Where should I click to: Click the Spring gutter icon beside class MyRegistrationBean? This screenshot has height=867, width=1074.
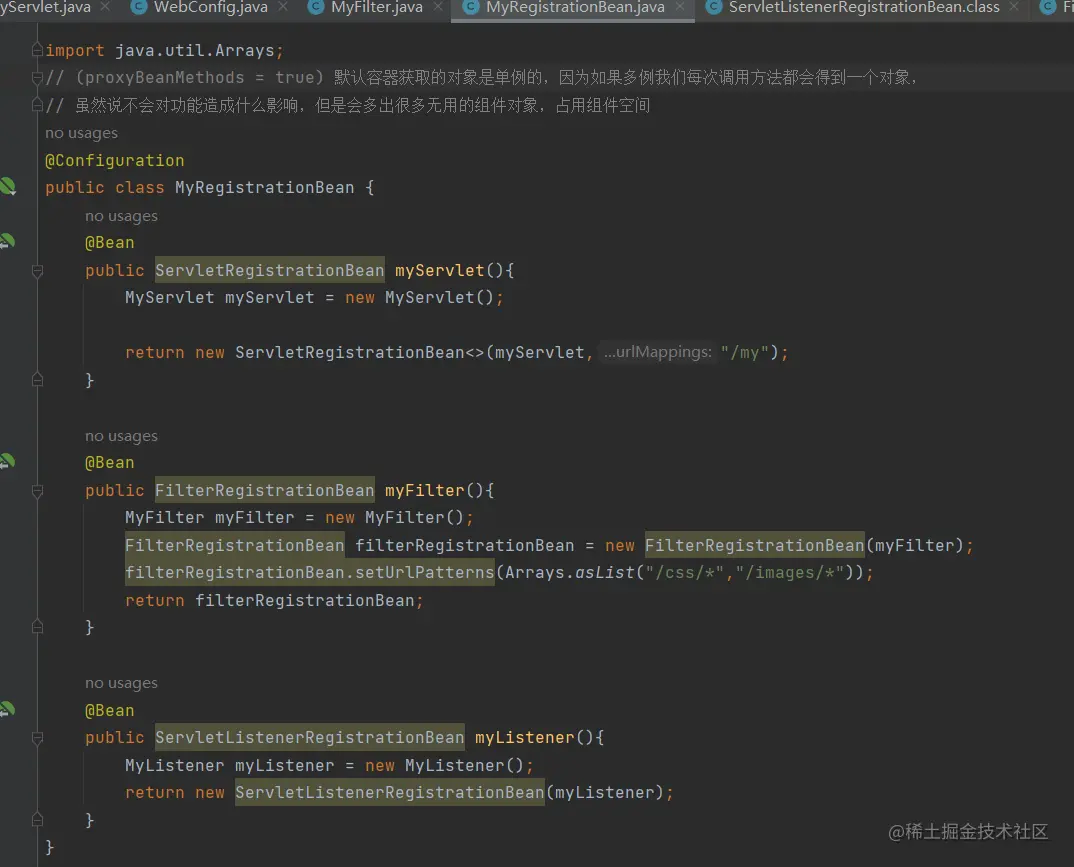tap(8, 186)
